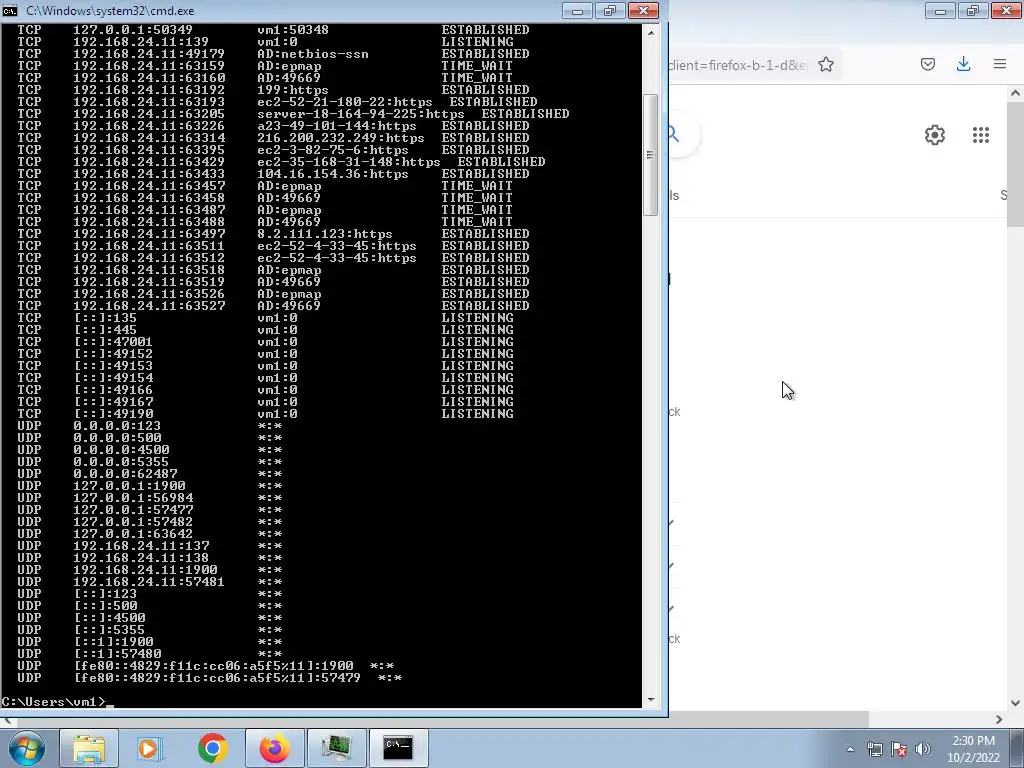Click the fe80 address ending :1900
1024x768 pixels.
point(213,666)
